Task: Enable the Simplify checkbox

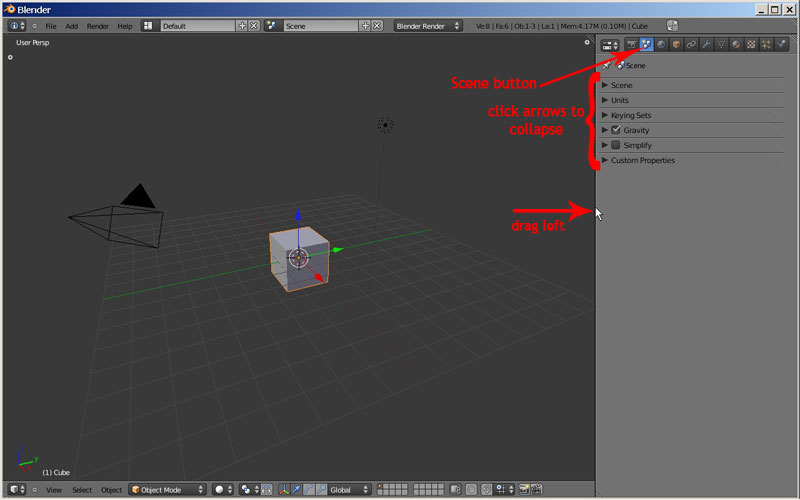Action: (616, 145)
